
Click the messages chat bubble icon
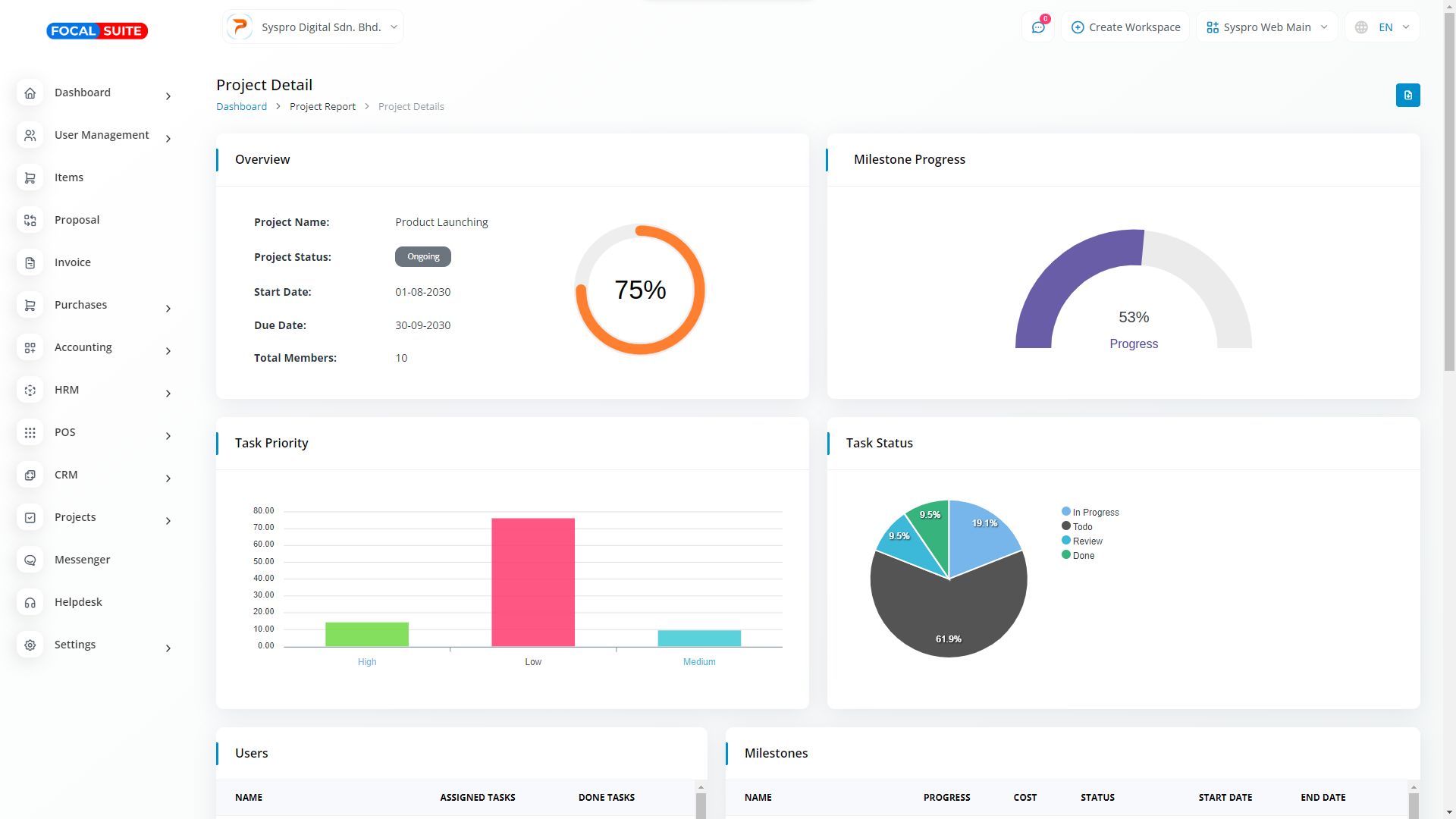(x=1037, y=27)
